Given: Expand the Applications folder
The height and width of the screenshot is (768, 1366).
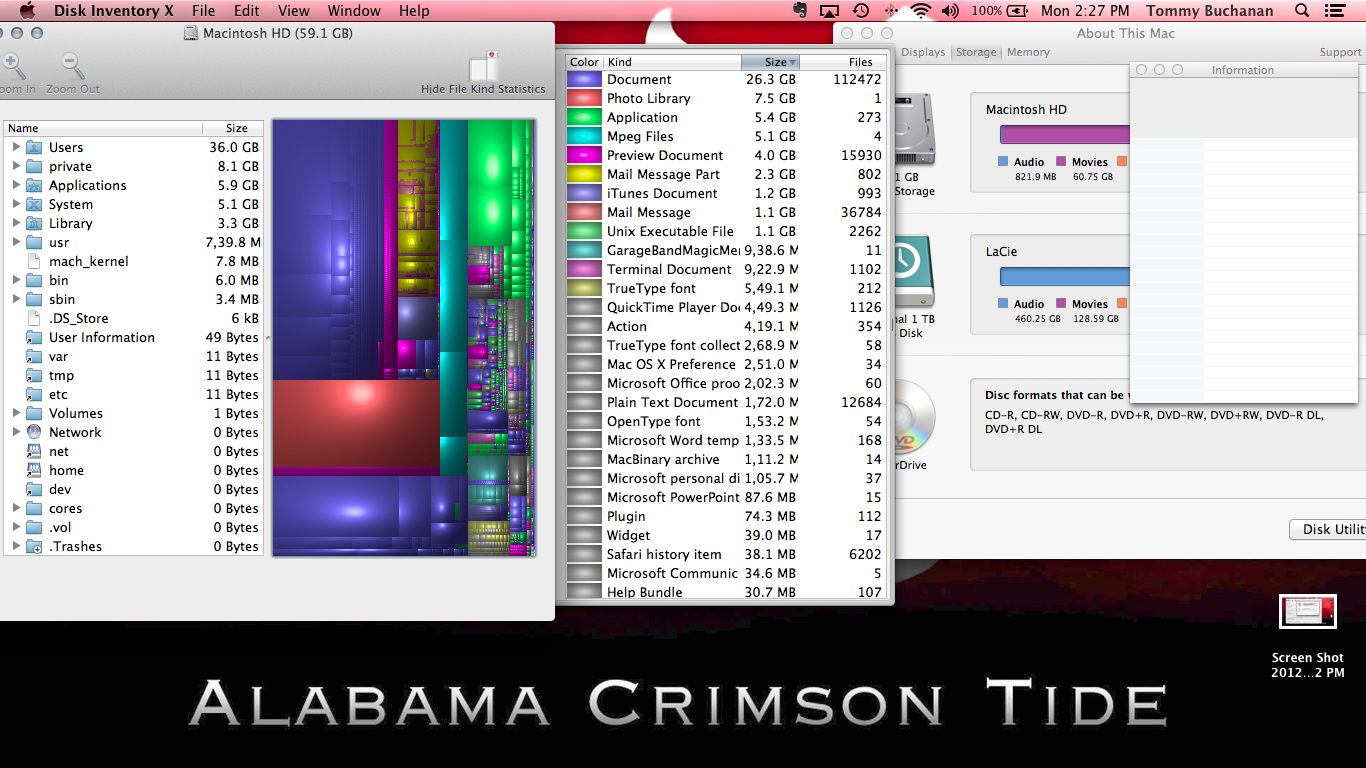Looking at the screenshot, I should coord(16,185).
